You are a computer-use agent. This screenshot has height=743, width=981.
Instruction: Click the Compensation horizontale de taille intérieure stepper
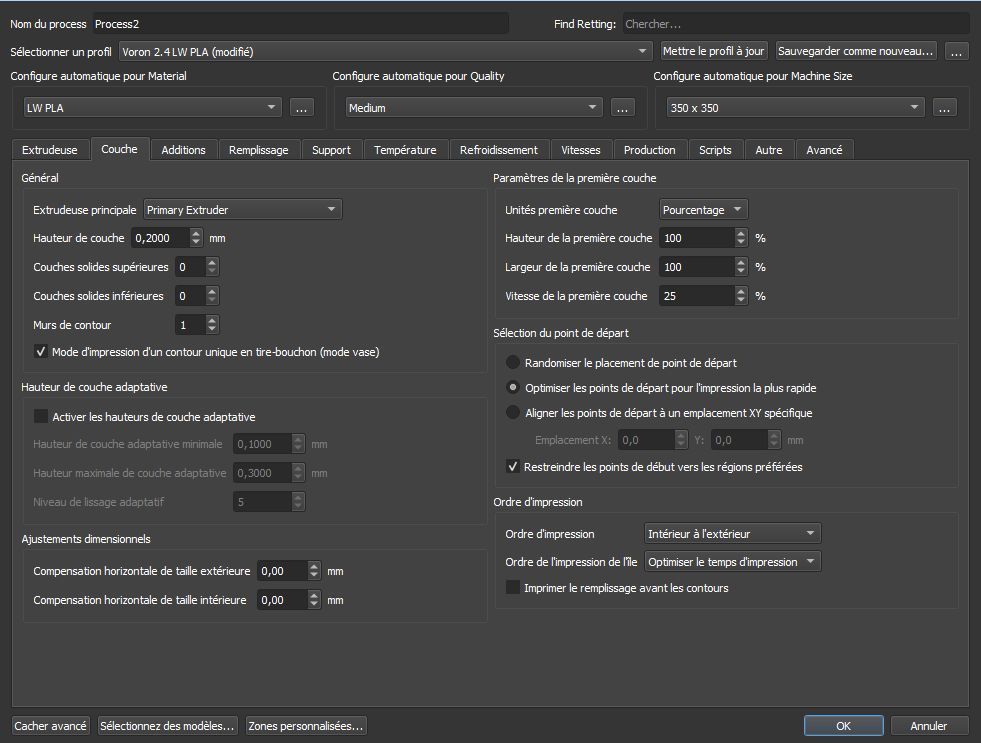click(x=314, y=599)
